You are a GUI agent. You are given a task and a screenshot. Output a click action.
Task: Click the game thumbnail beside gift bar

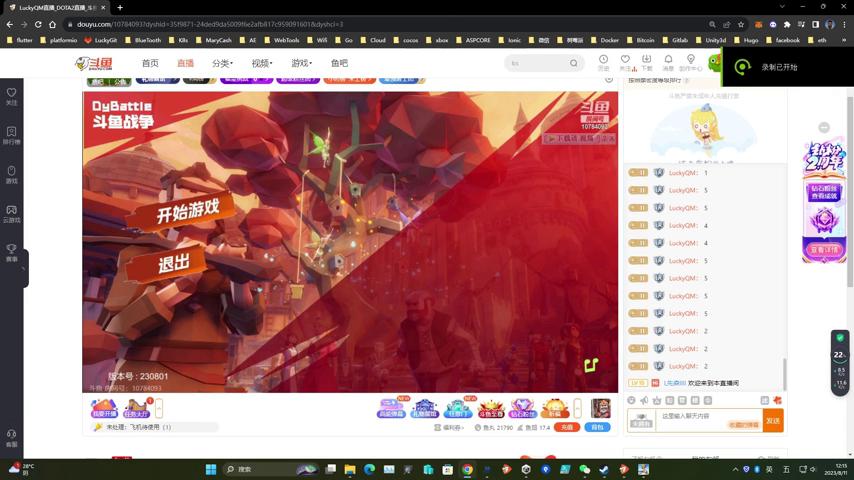601,408
